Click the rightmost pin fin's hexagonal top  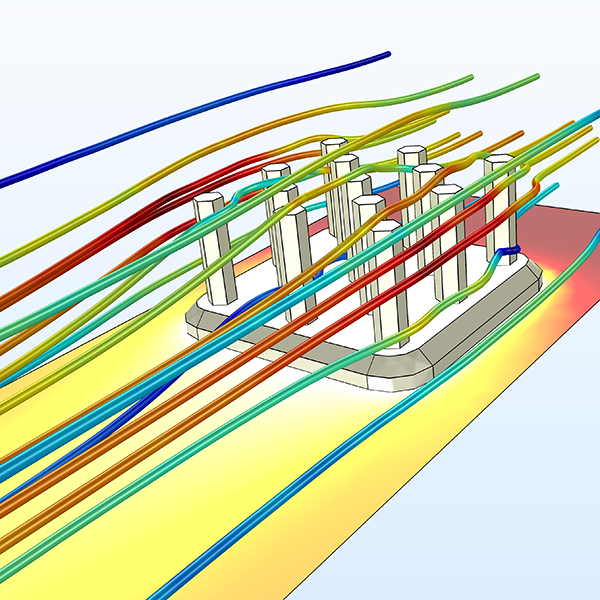coord(498,162)
